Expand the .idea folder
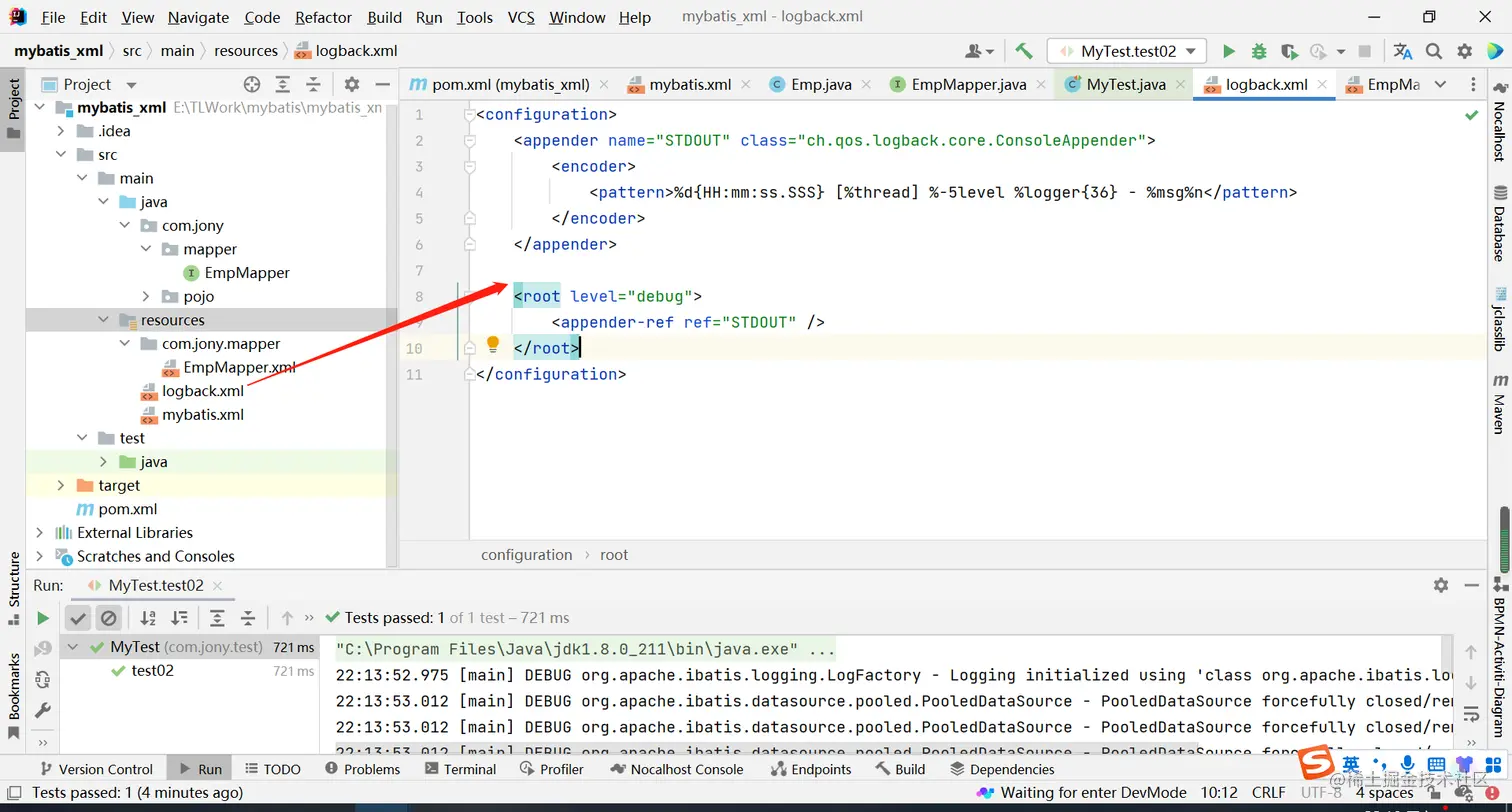The image size is (1512, 812). coord(61,131)
